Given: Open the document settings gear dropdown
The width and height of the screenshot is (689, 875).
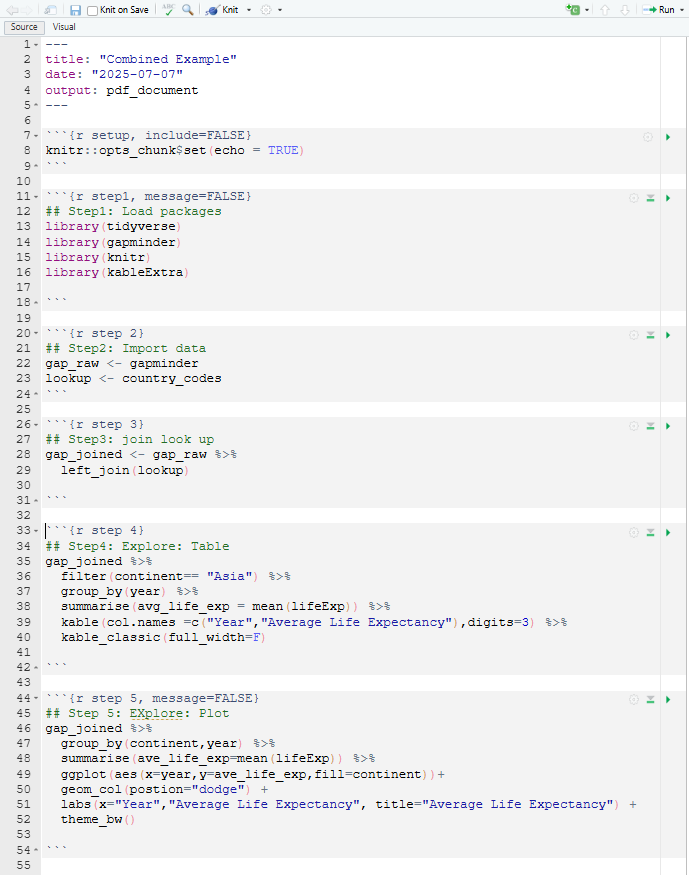Looking at the screenshot, I should click(x=270, y=10).
